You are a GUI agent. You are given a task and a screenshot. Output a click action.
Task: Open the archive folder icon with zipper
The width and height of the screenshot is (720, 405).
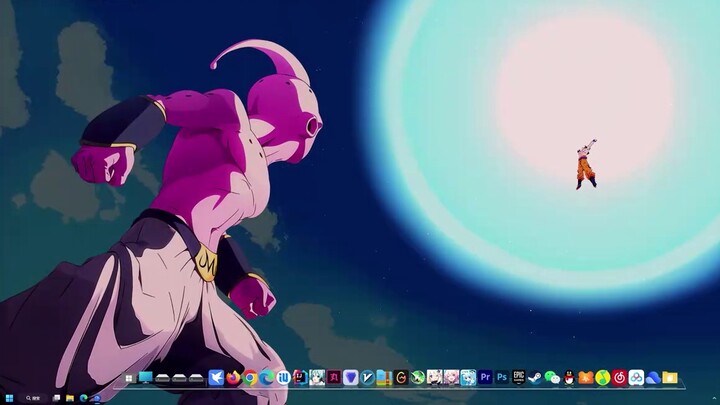(384, 377)
